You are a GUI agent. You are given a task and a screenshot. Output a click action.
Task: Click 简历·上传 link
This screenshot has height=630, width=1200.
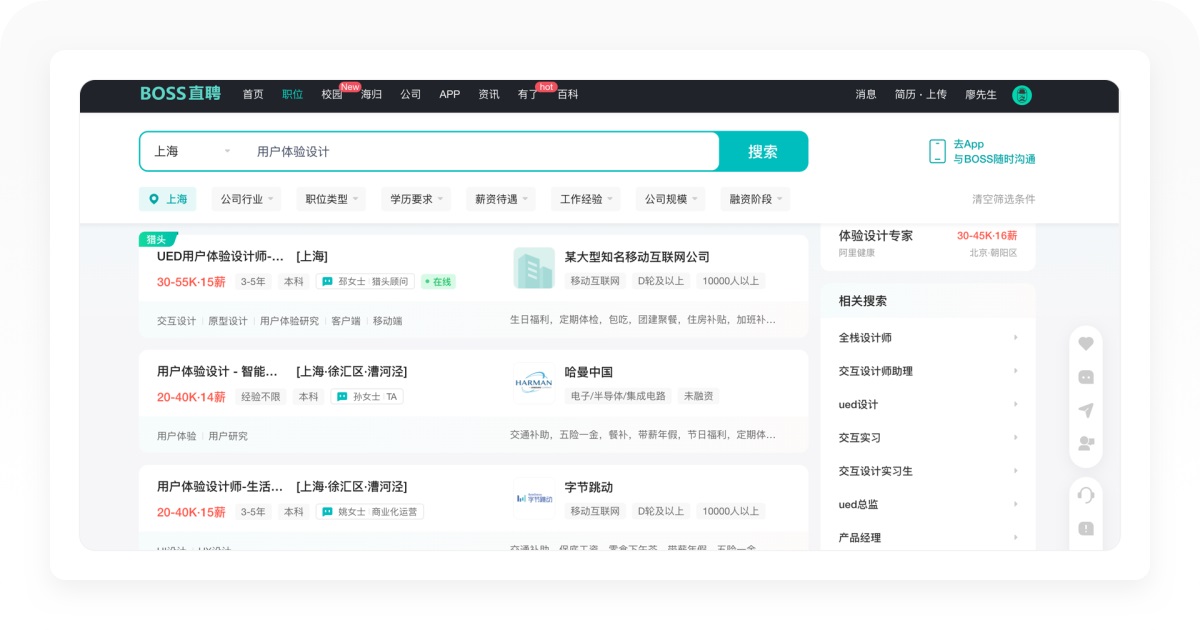921,94
